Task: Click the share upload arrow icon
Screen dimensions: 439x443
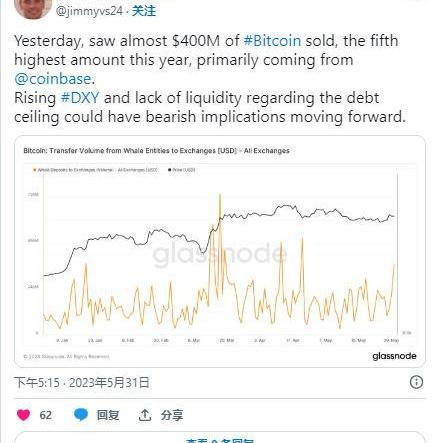Action: pos(145,415)
